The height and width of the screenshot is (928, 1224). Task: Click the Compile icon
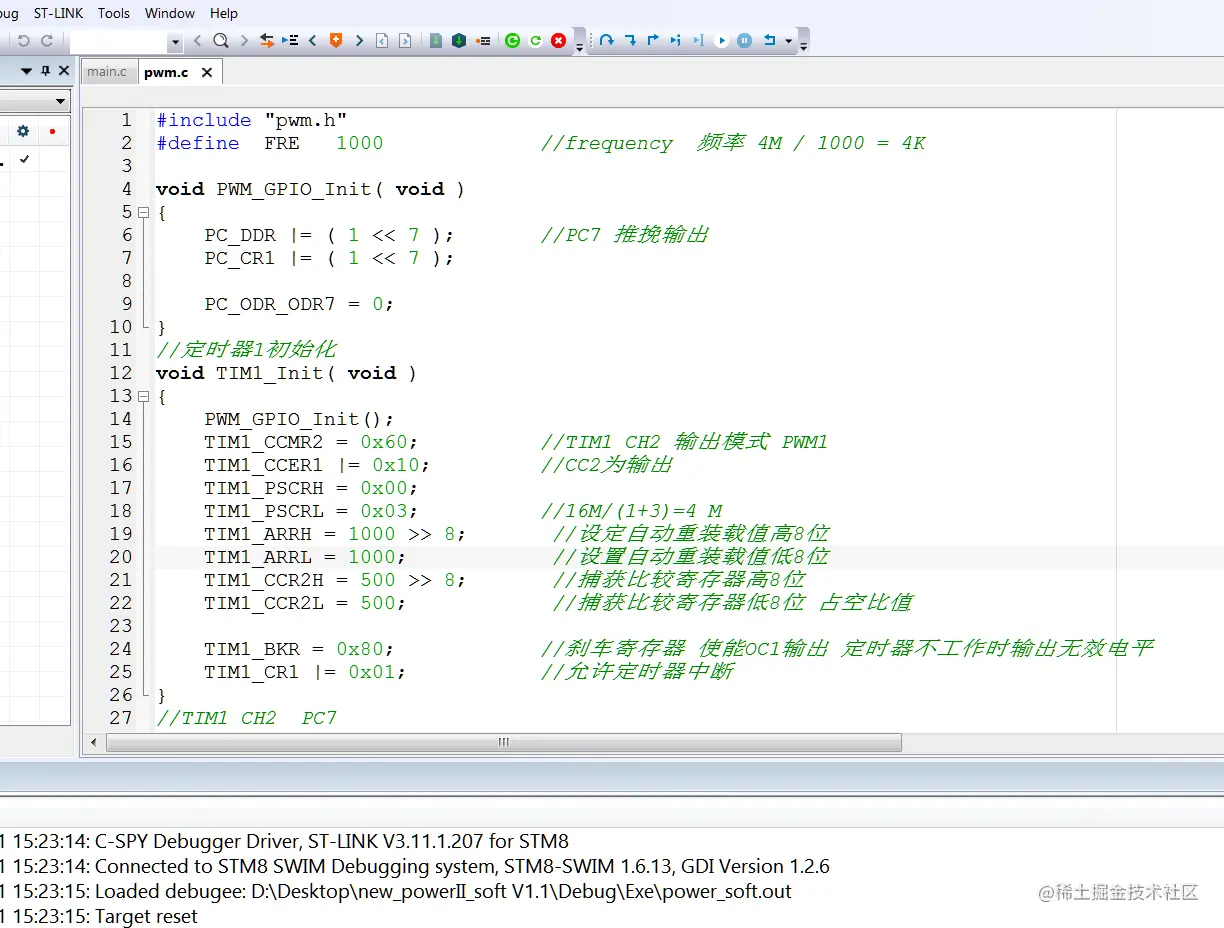click(436, 41)
